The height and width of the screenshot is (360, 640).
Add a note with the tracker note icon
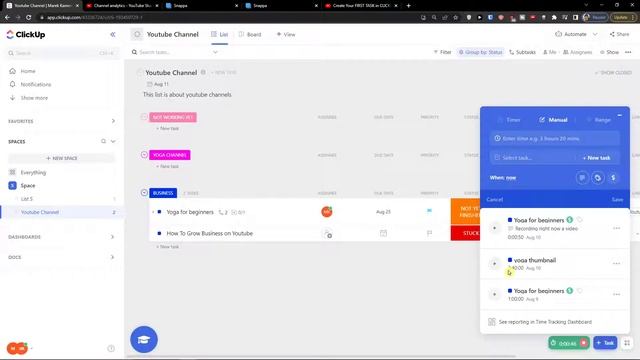click(582, 178)
